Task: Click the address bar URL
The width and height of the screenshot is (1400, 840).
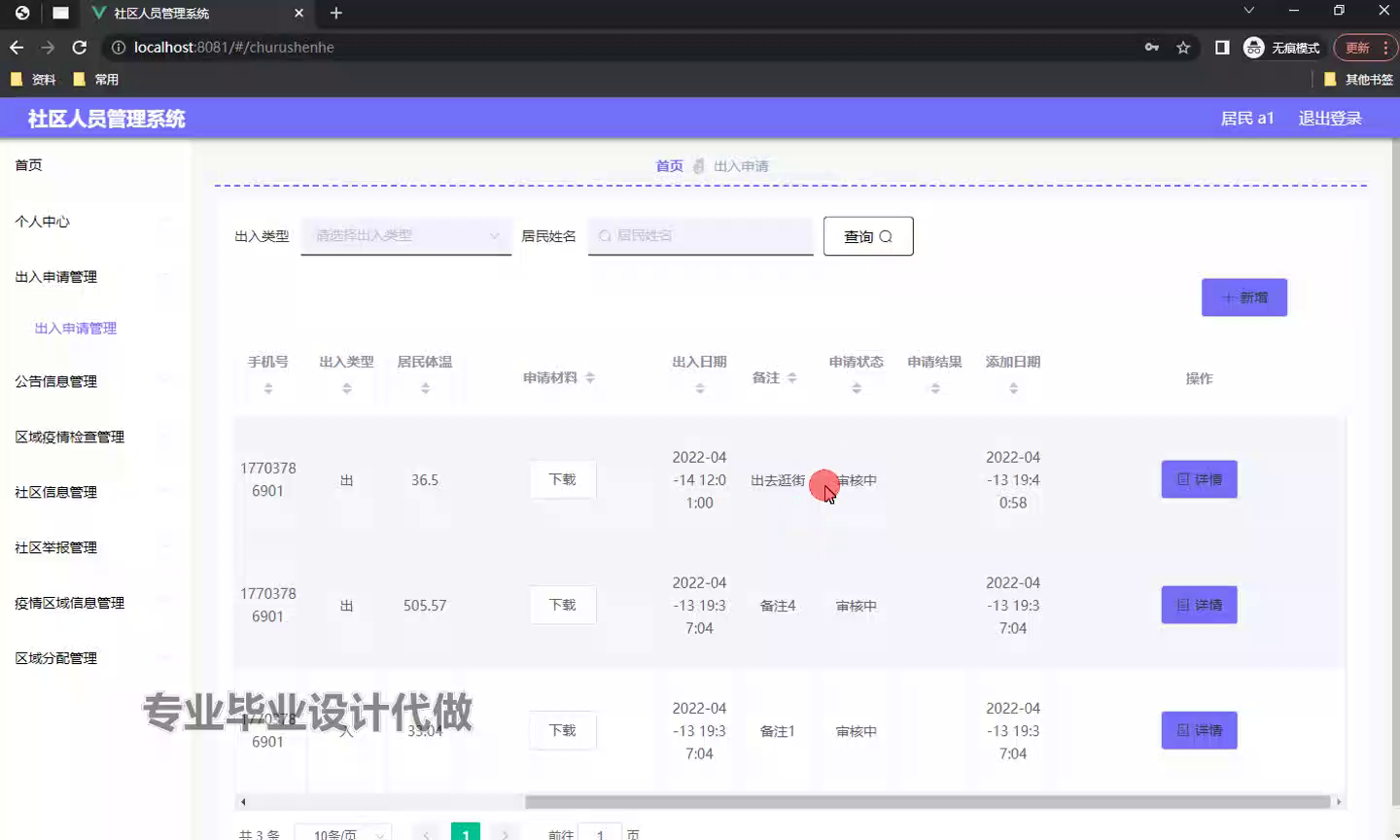Action: pos(233,47)
